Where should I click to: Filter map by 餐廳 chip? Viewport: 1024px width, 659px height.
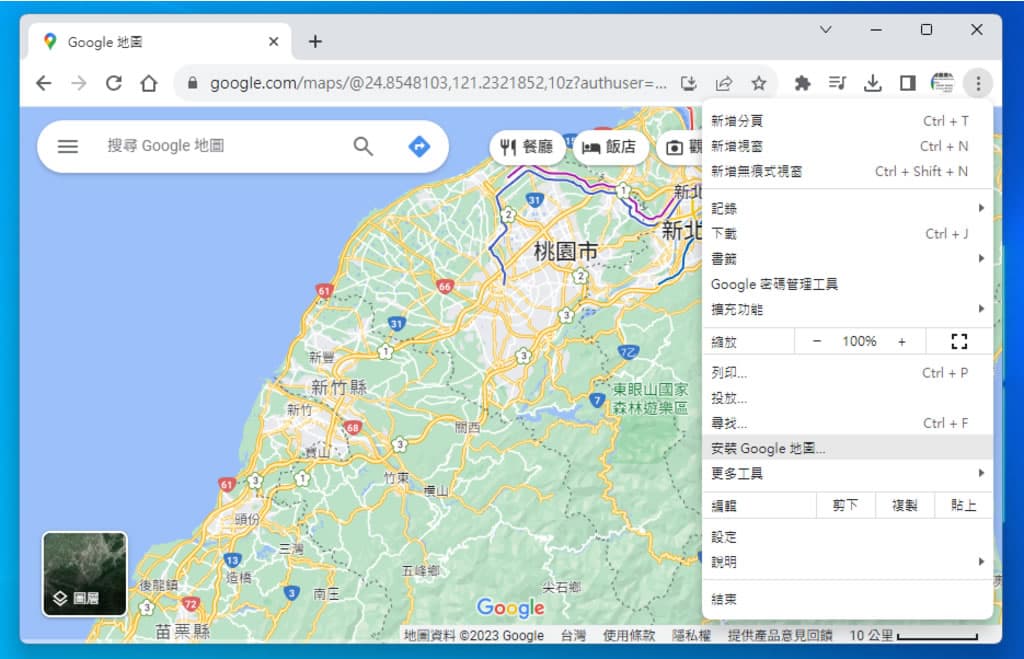526,147
